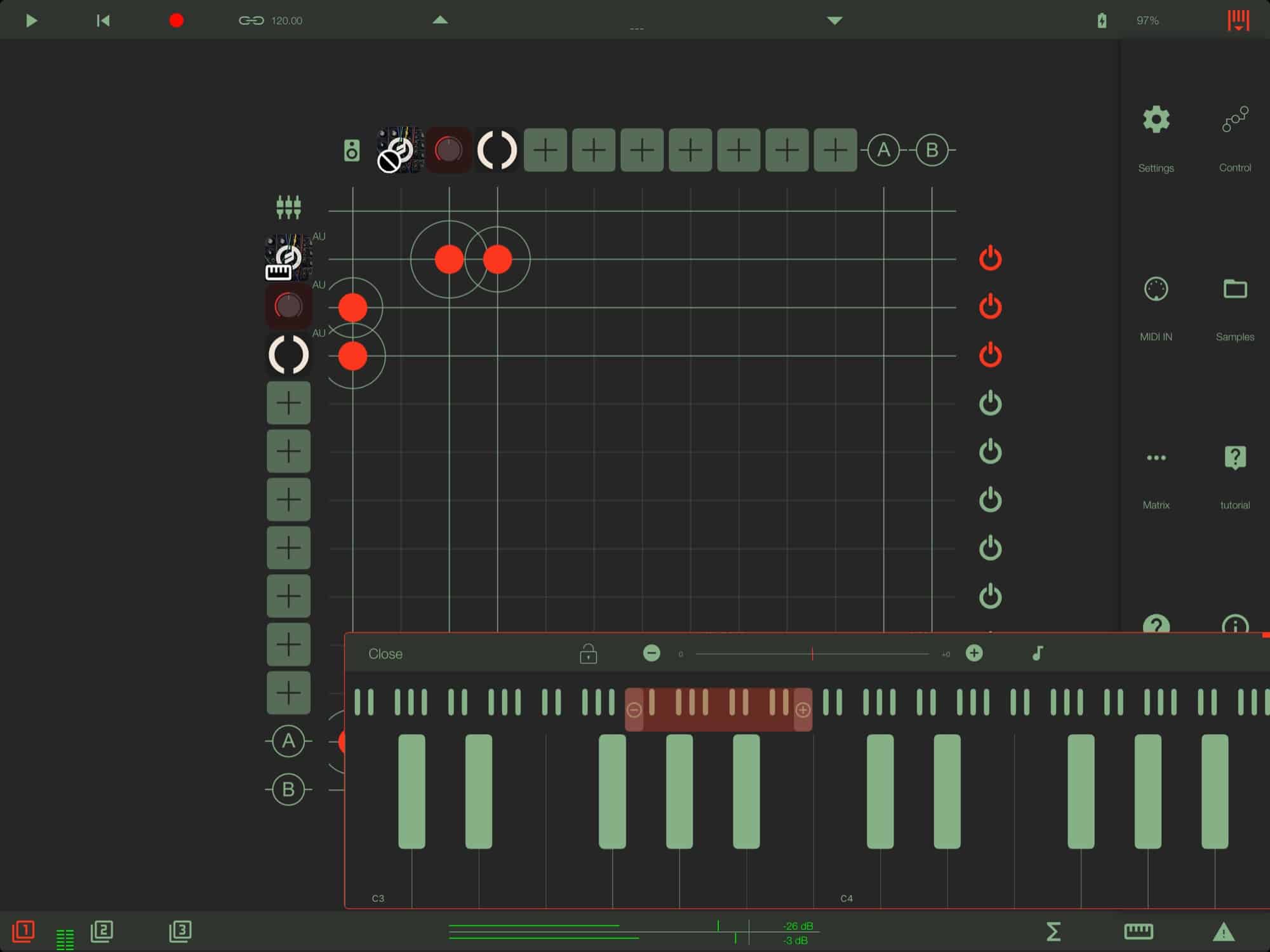Toggle the Ableton Link icon
Viewport: 1270px width, 952px height.
[251, 20]
